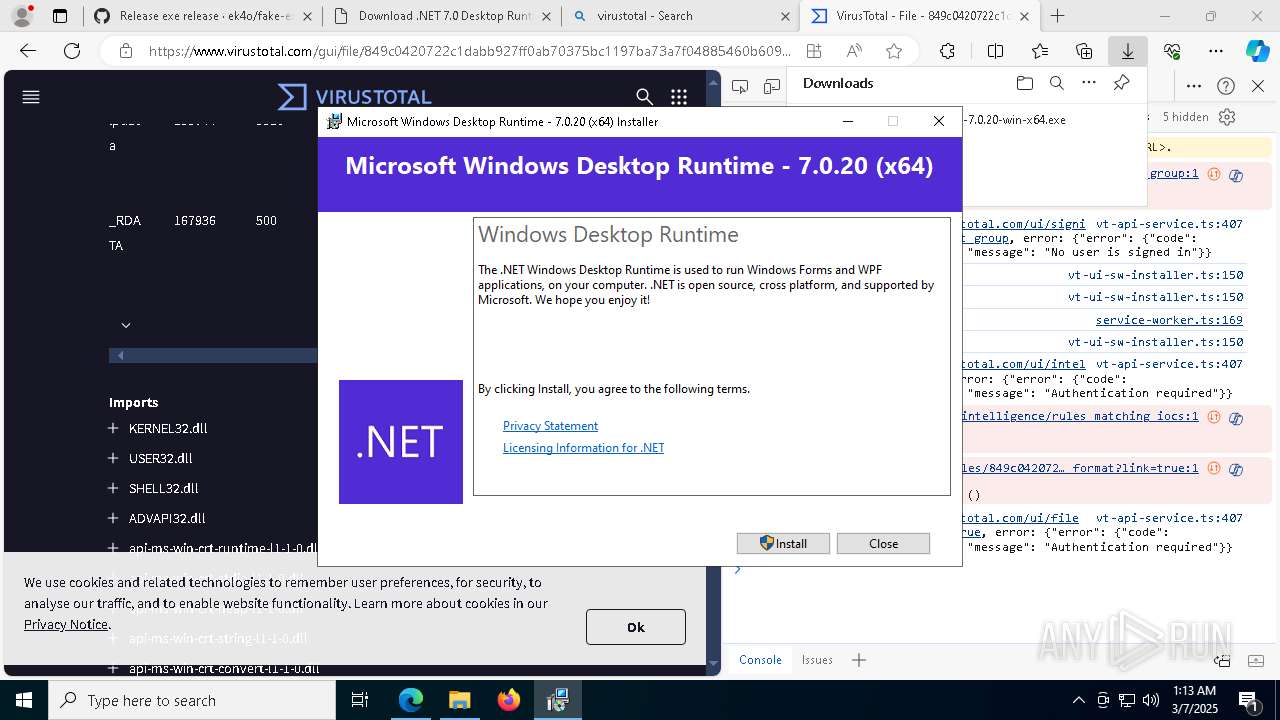1280x720 pixels.
Task: Open the cookie banner Privacy Notice link
Action: click(x=66, y=624)
